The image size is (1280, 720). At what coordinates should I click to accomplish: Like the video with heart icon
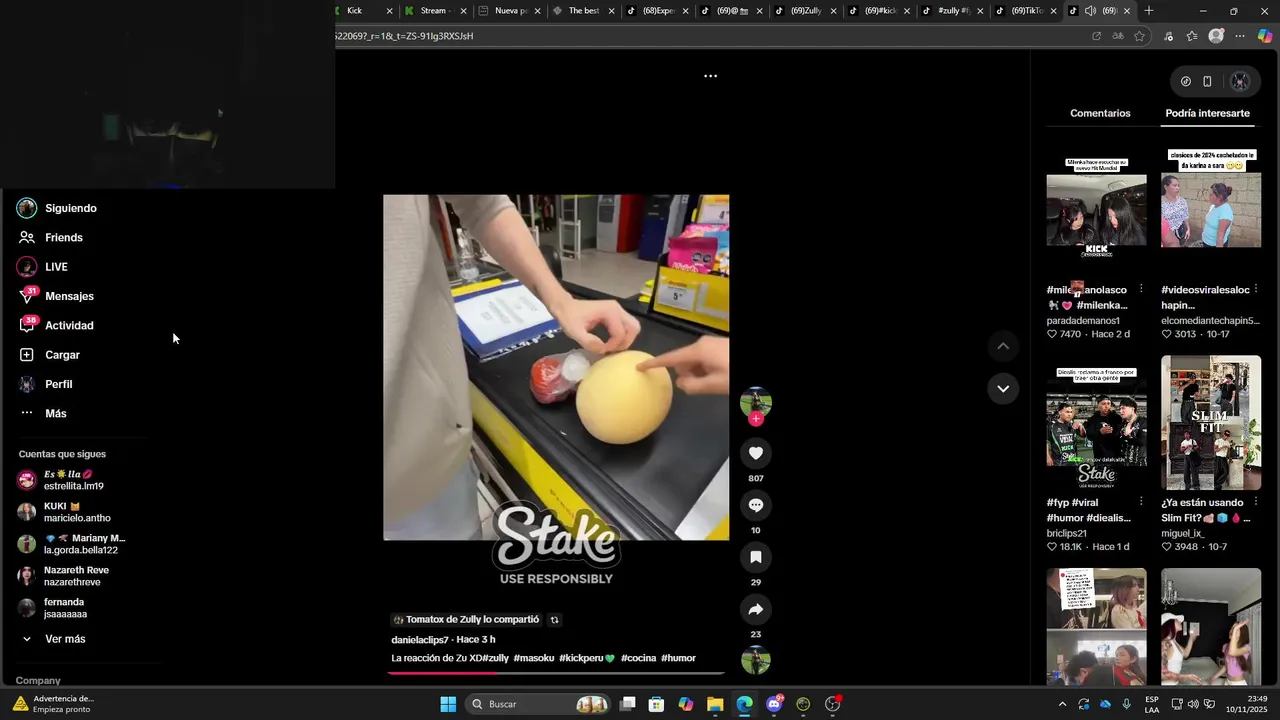click(x=756, y=453)
